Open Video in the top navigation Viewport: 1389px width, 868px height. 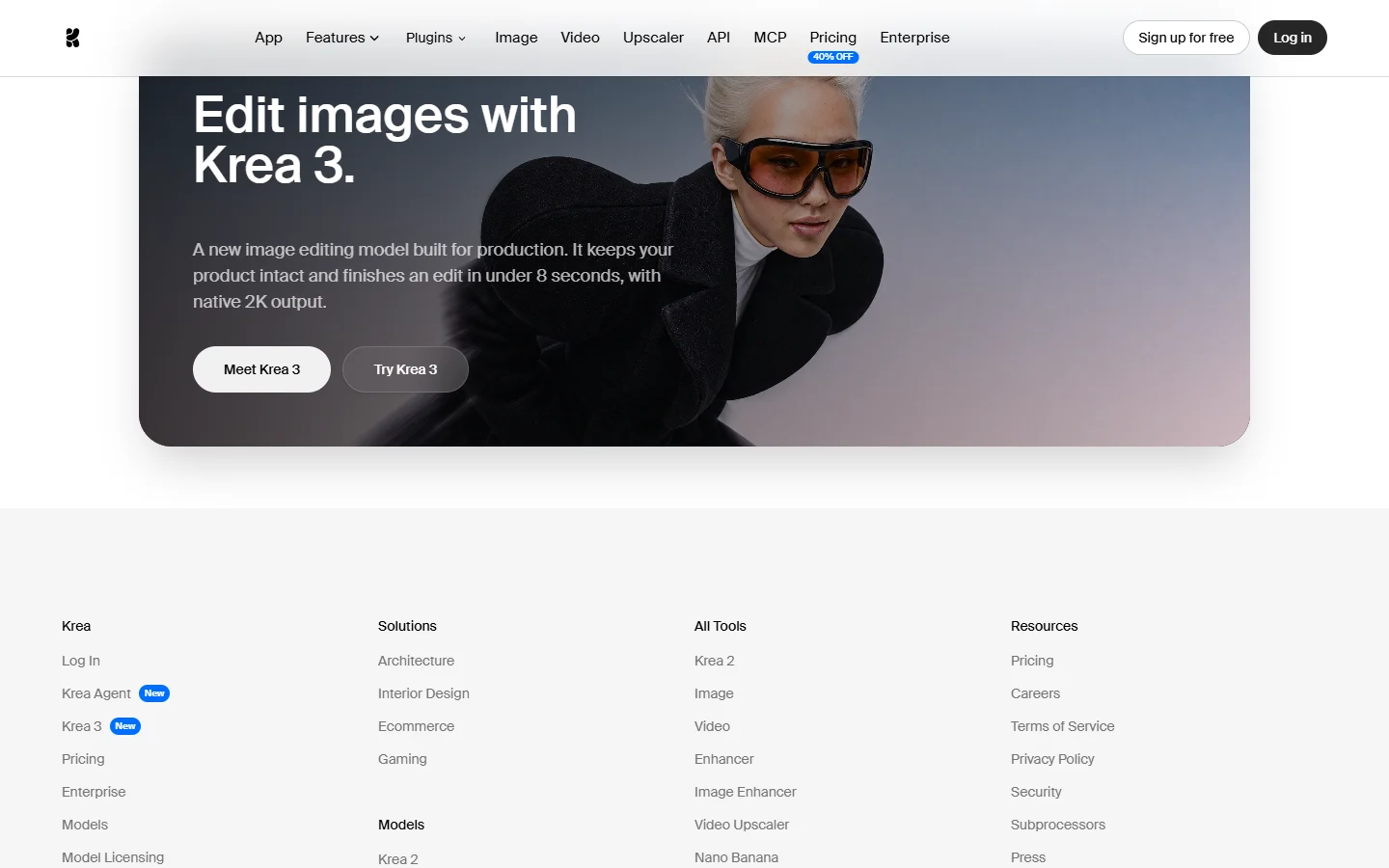(x=580, y=38)
